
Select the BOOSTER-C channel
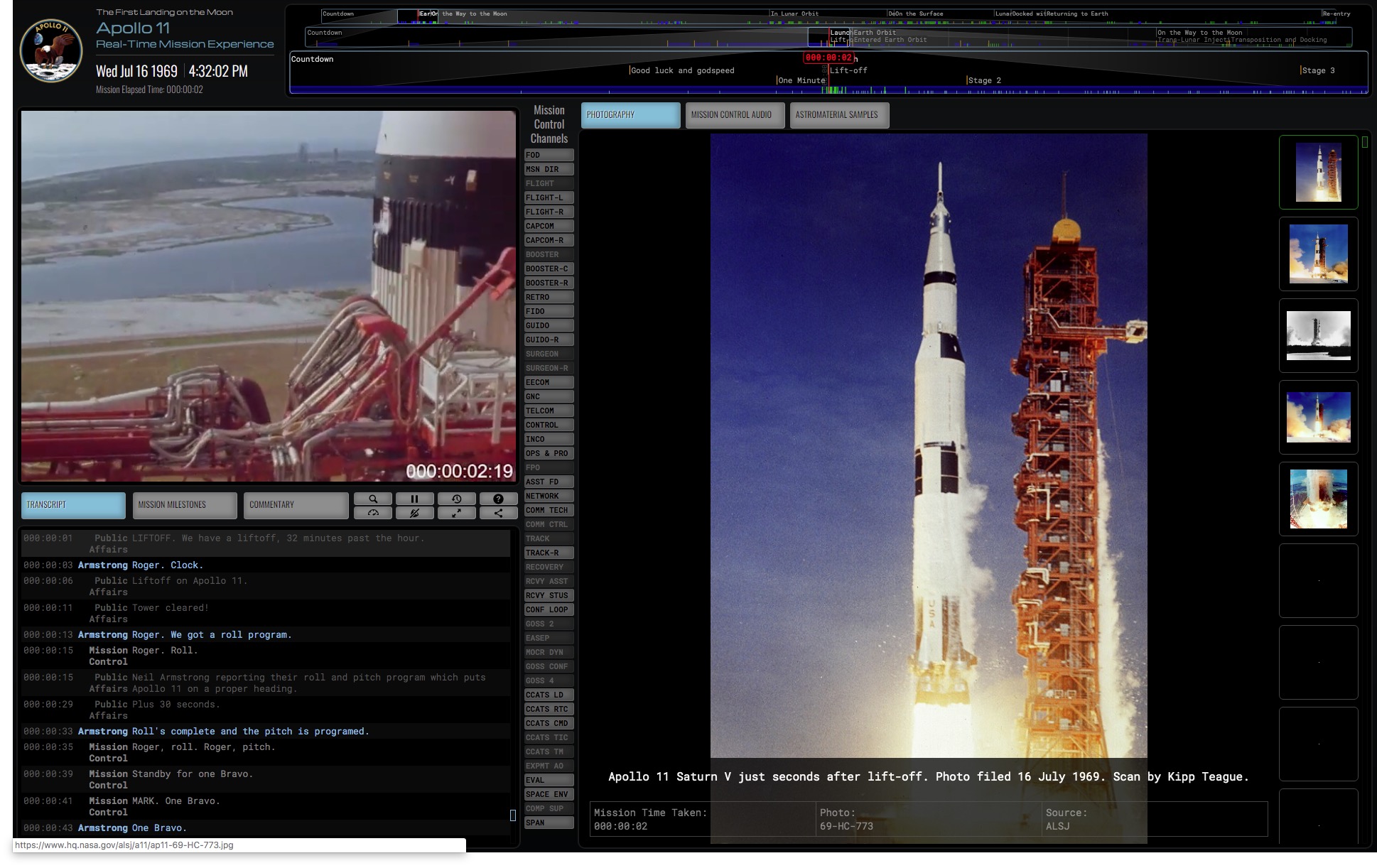[x=549, y=268]
